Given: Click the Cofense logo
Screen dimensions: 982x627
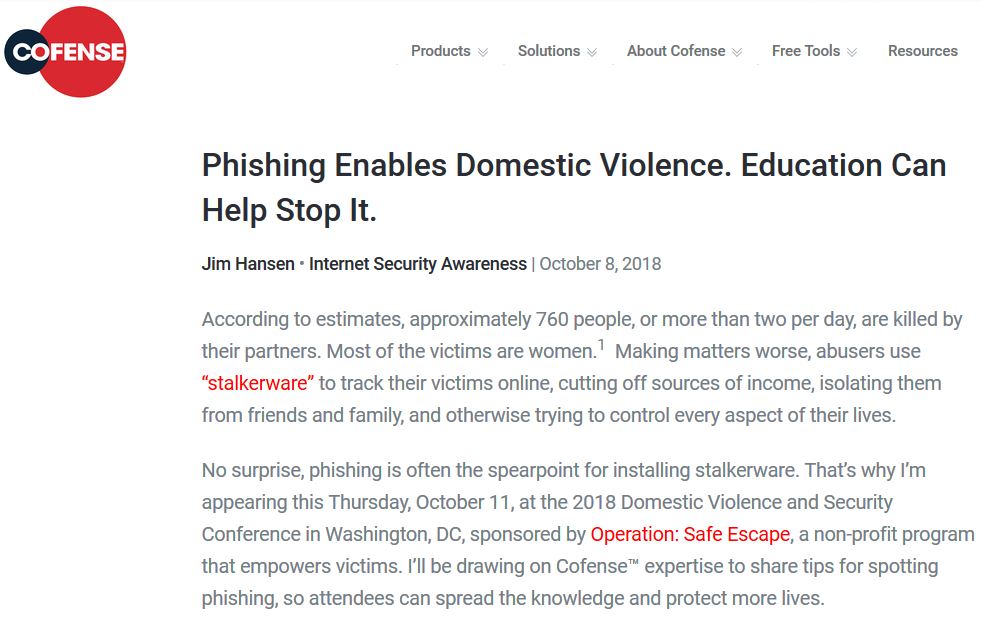Looking at the screenshot, I should tap(65, 50).
